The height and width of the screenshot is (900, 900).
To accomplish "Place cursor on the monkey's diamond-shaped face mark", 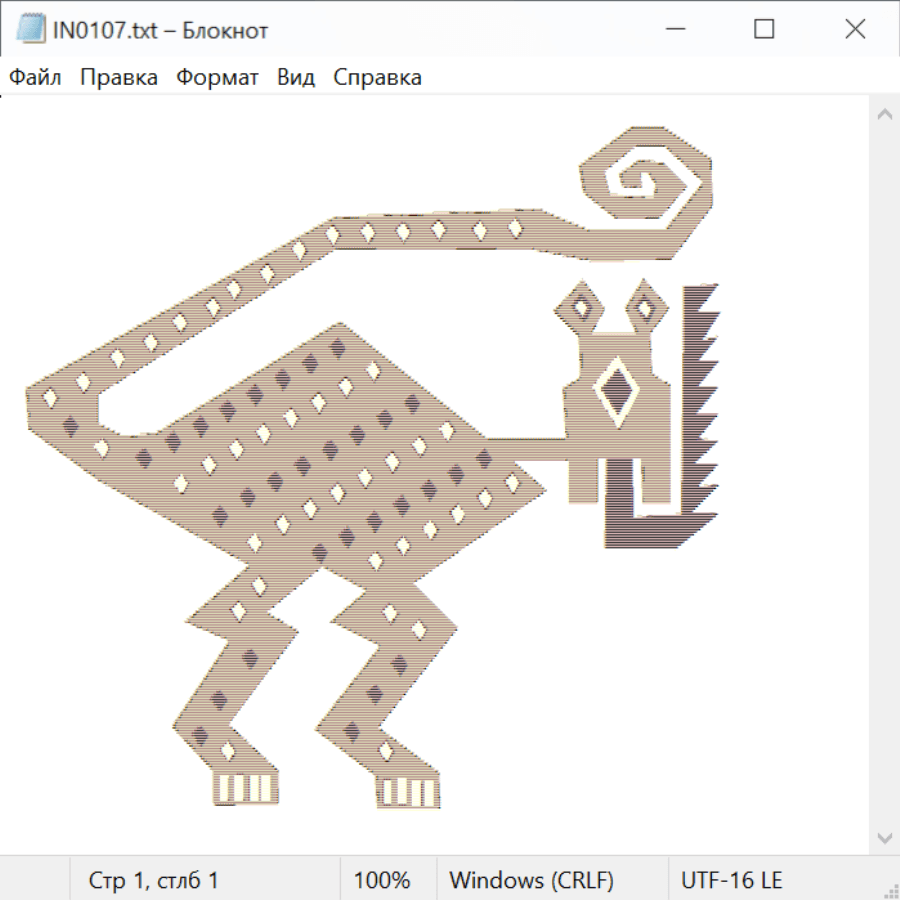I will coord(616,391).
